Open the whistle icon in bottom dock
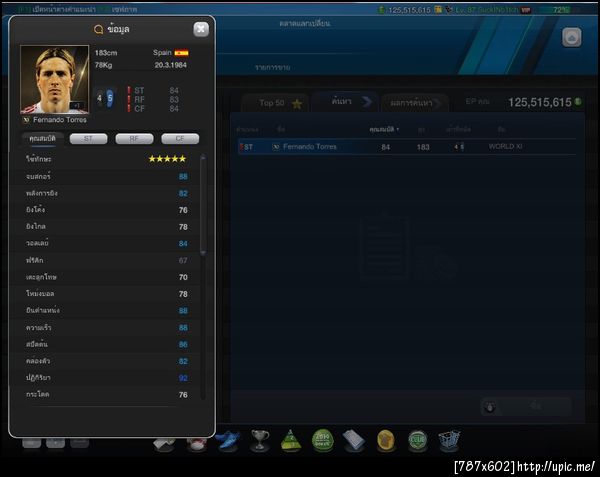 165,444
